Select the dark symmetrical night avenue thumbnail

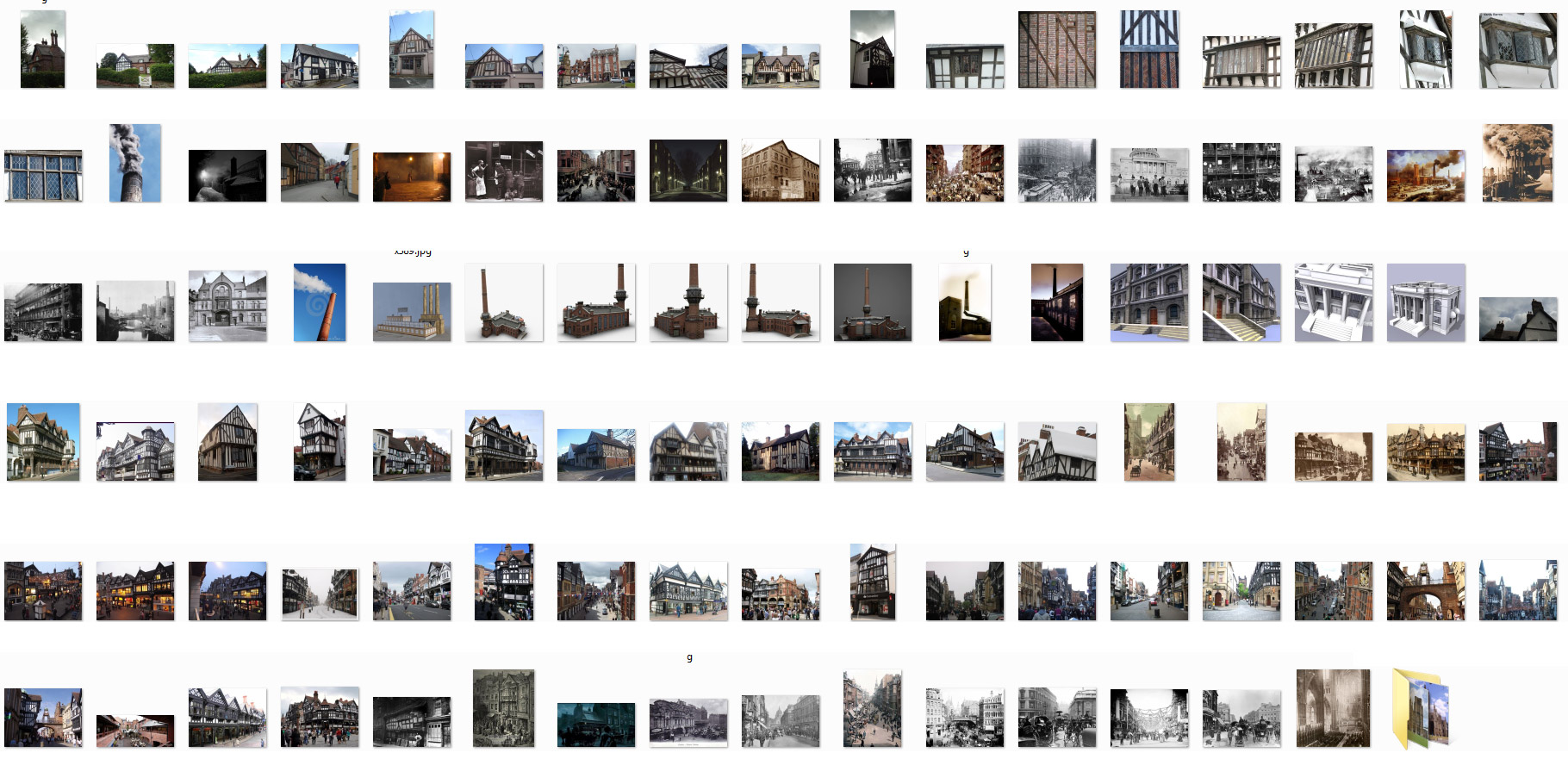[688, 171]
